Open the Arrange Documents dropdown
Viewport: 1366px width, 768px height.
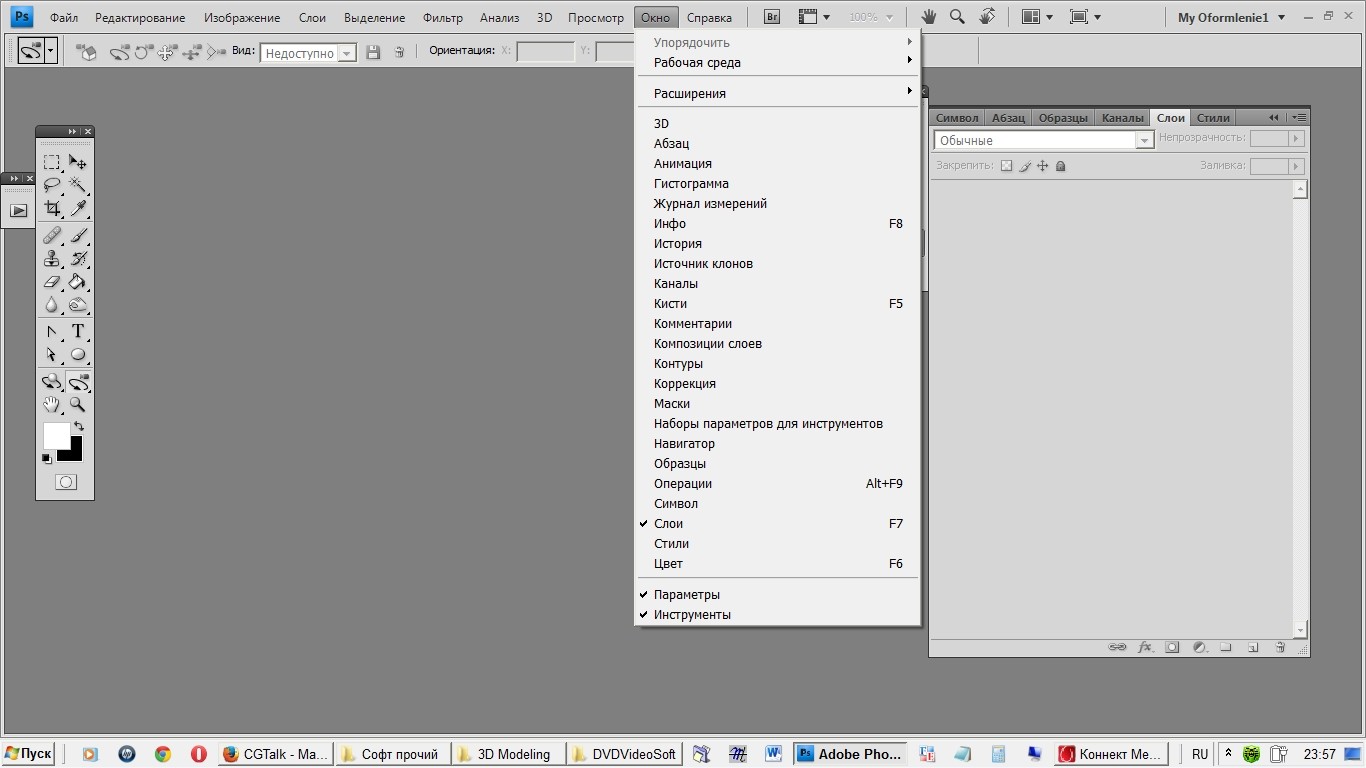point(1037,17)
